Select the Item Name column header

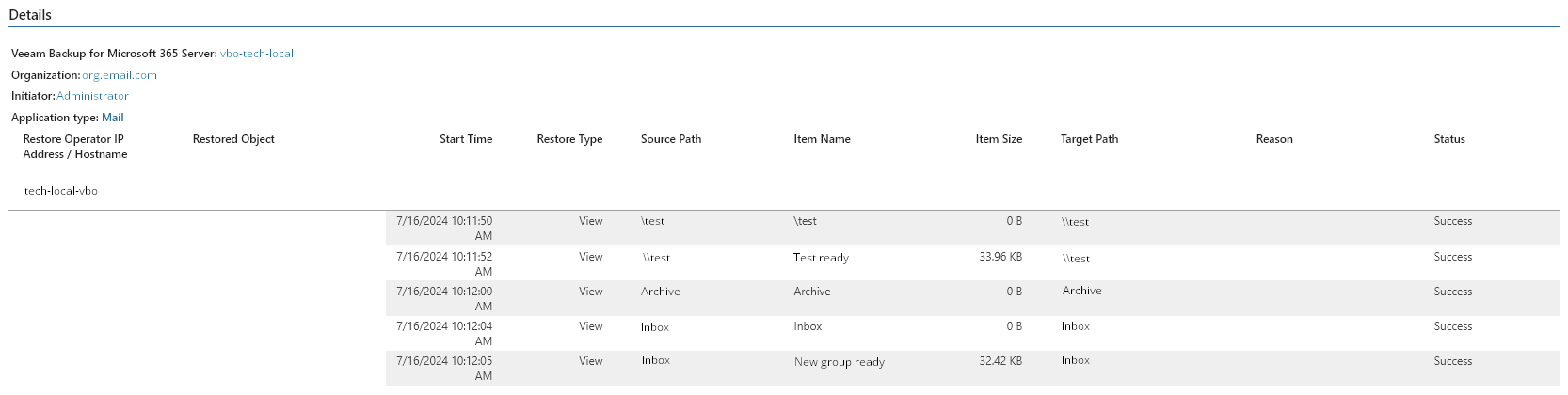[x=822, y=139]
